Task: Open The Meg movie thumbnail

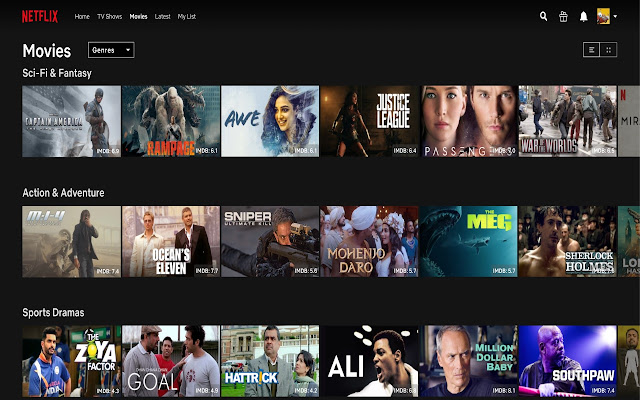Action: 469,242
